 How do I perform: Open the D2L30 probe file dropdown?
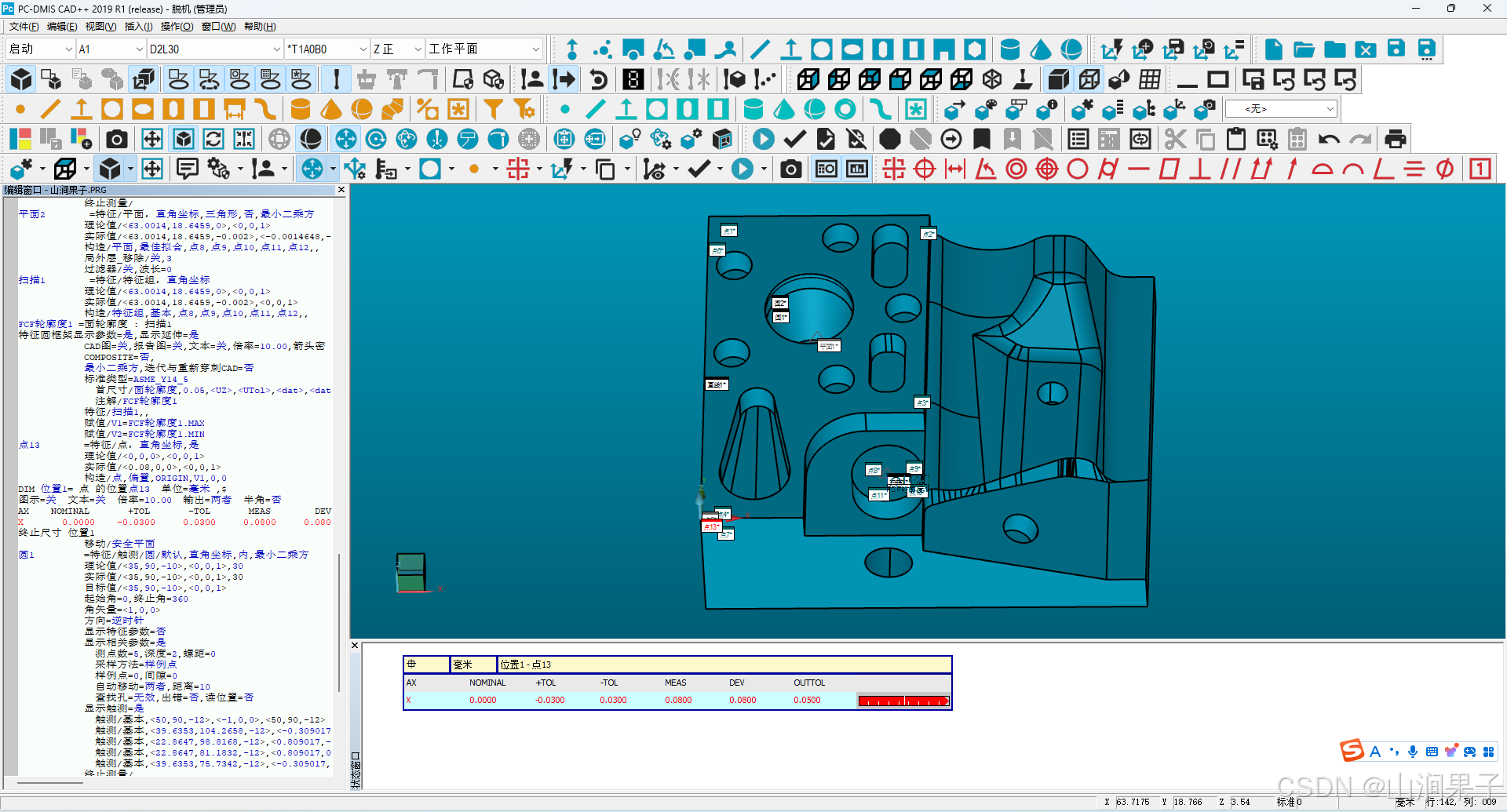click(276, 49)
